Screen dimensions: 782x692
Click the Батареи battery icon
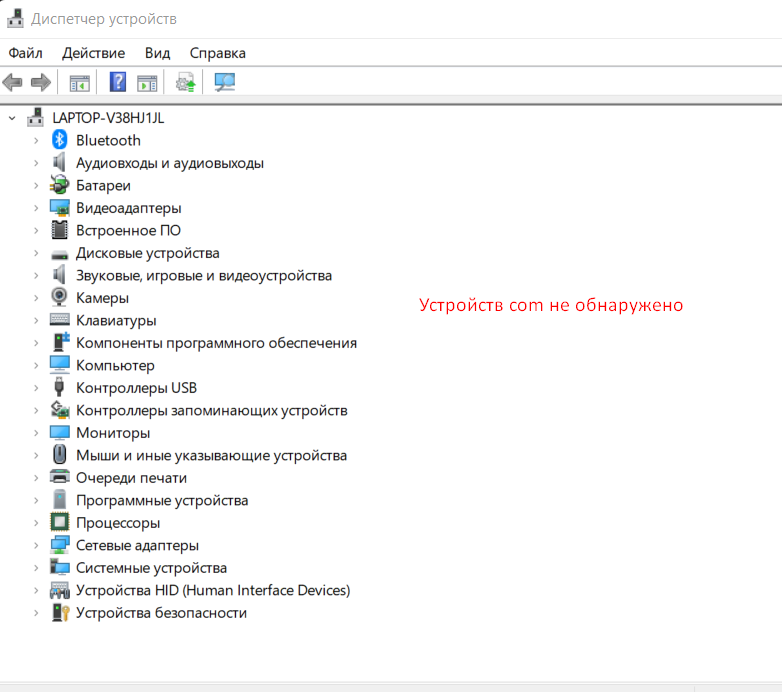(x=59, y=184)
